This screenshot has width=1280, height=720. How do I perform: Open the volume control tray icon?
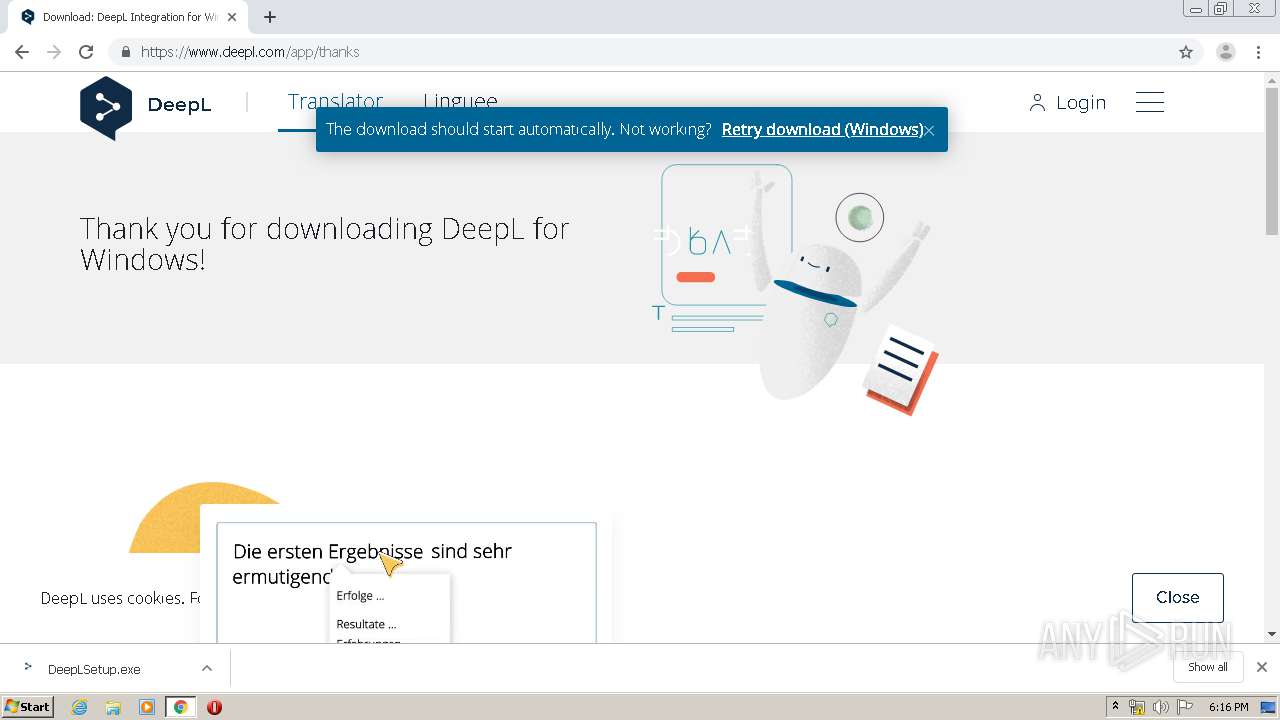click(x=1160, y=707)
